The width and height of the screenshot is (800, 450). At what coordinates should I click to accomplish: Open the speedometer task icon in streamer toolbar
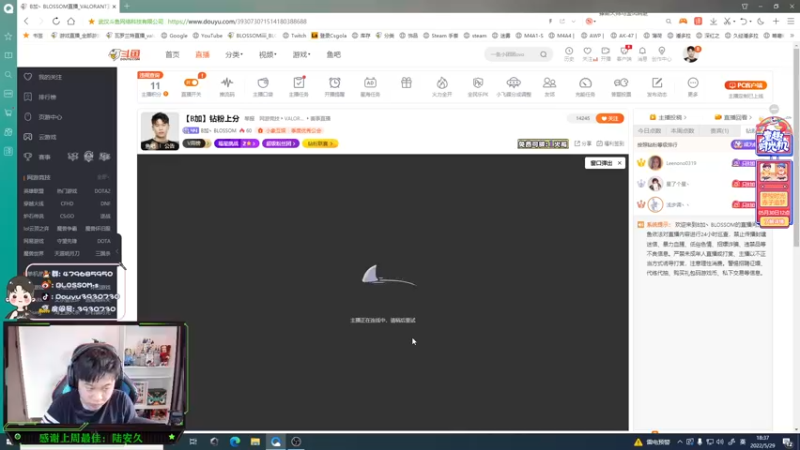[585, 83]
